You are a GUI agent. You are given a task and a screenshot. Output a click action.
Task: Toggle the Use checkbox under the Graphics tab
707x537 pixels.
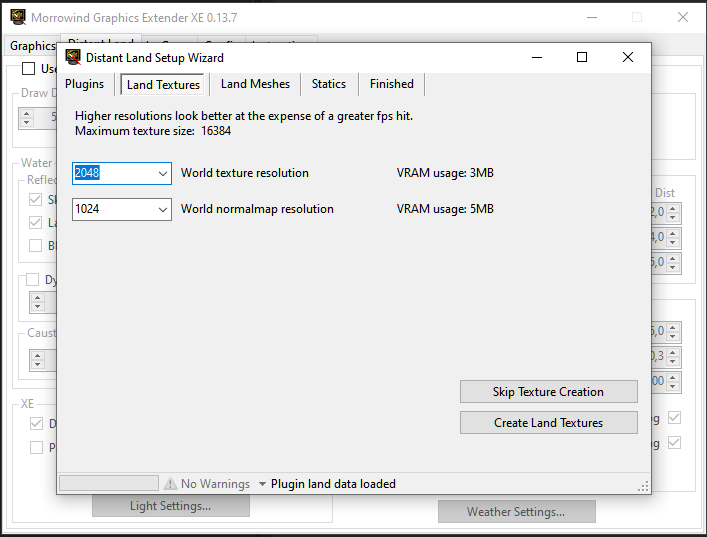click(28, 69)
